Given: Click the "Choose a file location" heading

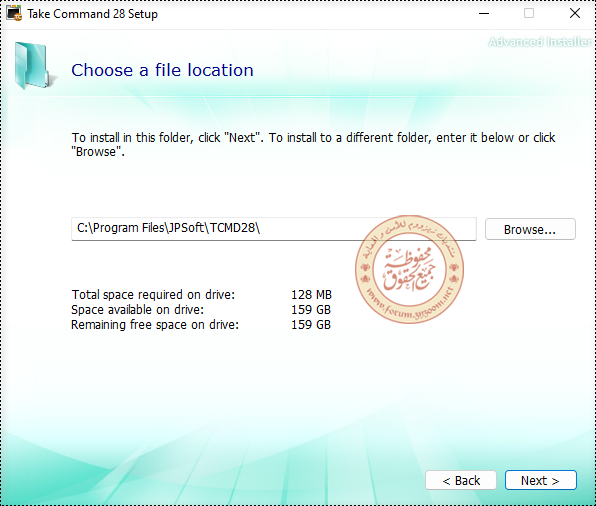Looking at the screenshot, I should 162,70.
